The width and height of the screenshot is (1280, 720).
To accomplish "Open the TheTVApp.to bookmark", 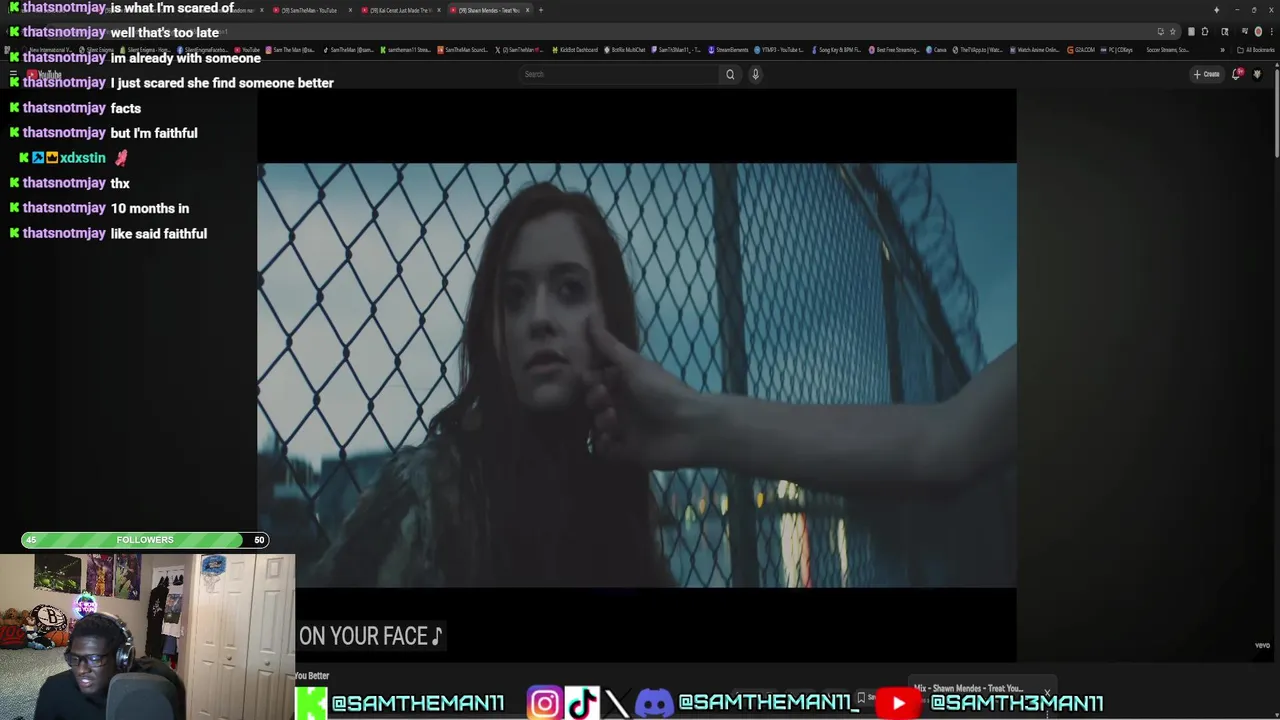I will coord(978,50).
